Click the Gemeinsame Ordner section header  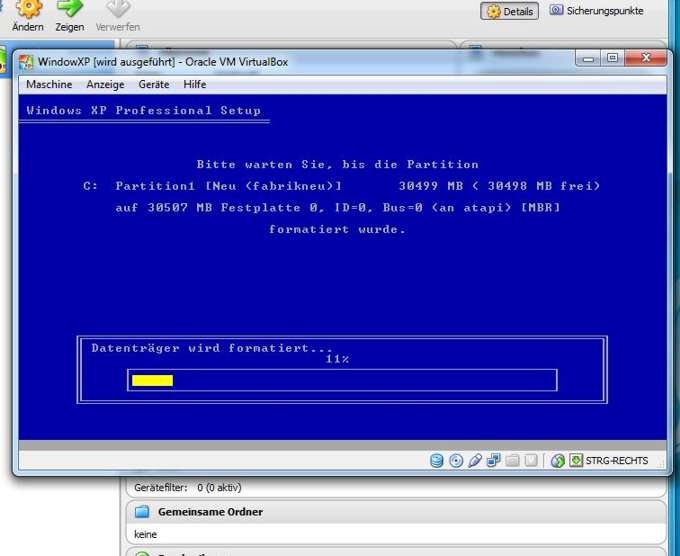[396, 512]
